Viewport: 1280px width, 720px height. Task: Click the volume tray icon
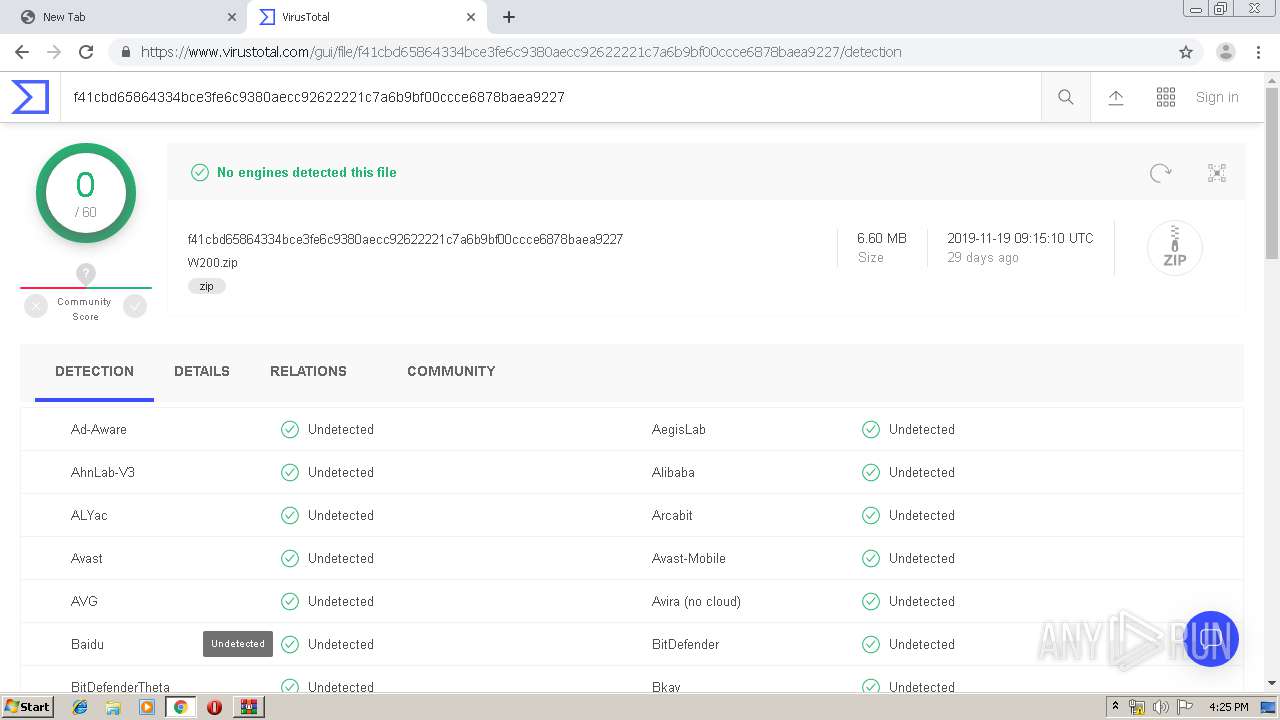[x=1161, y=707]
